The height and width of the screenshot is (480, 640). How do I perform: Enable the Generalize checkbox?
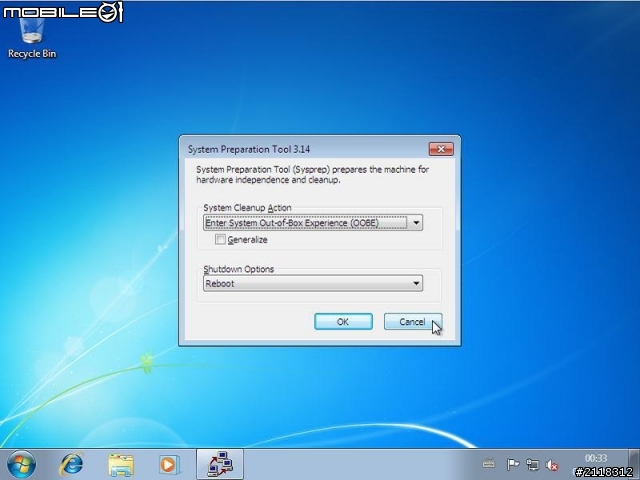[220, 239]
